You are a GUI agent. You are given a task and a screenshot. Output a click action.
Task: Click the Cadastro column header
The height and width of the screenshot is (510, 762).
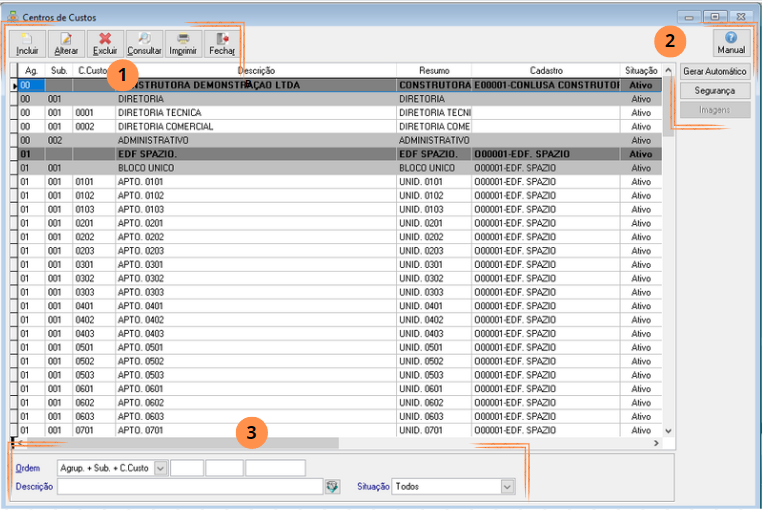point(546,70)
